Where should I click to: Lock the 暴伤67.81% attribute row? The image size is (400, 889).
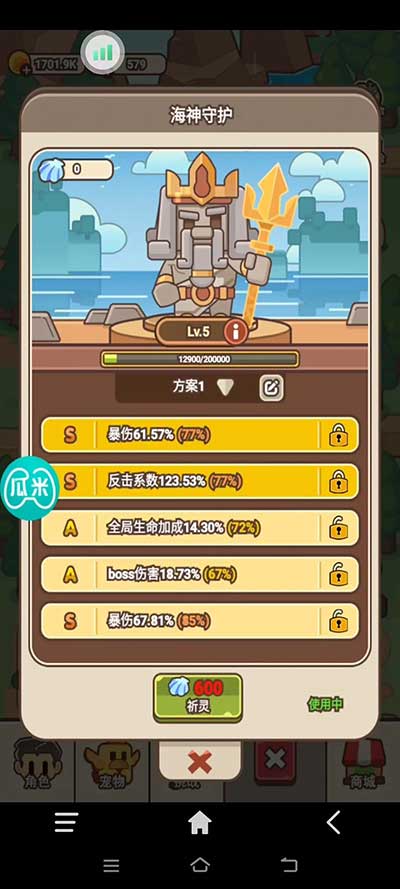(339, 621)
